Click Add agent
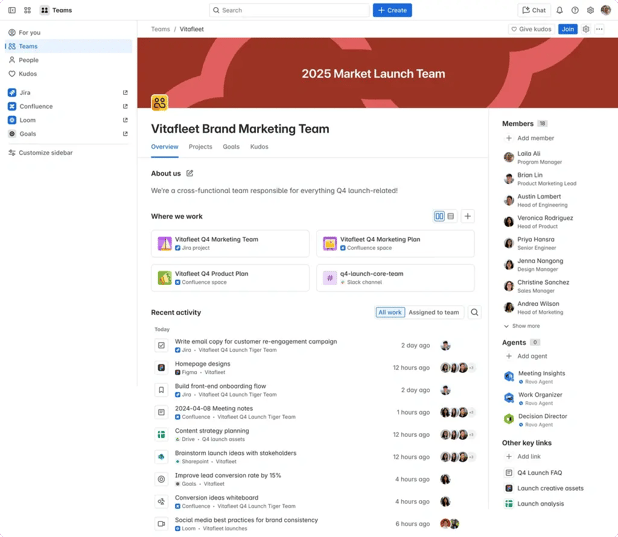The height and width of the screenshot is (537, 618). coord(527,356)
